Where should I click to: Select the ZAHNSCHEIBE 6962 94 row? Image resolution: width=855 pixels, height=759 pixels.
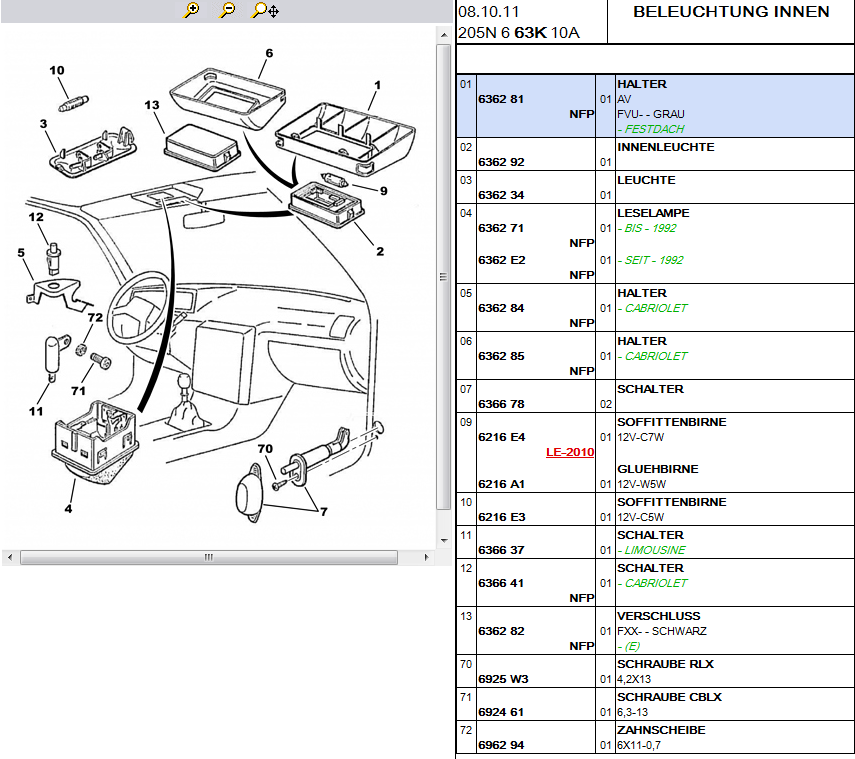tap(501, 745)
